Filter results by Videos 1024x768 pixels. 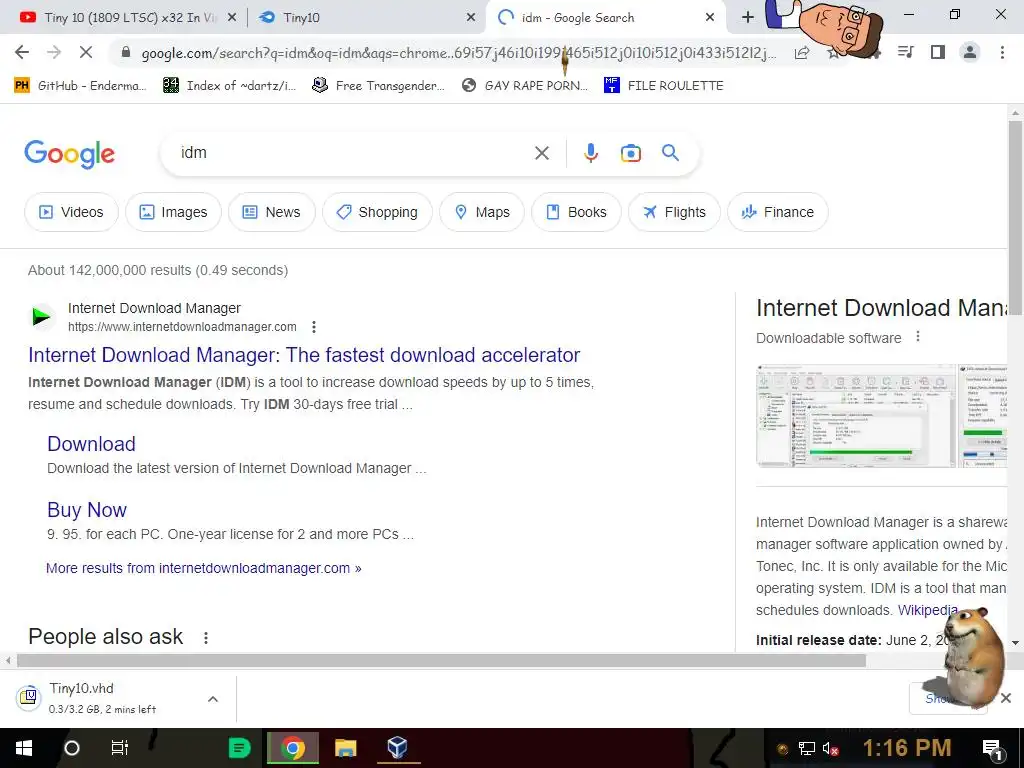point(71,212)
